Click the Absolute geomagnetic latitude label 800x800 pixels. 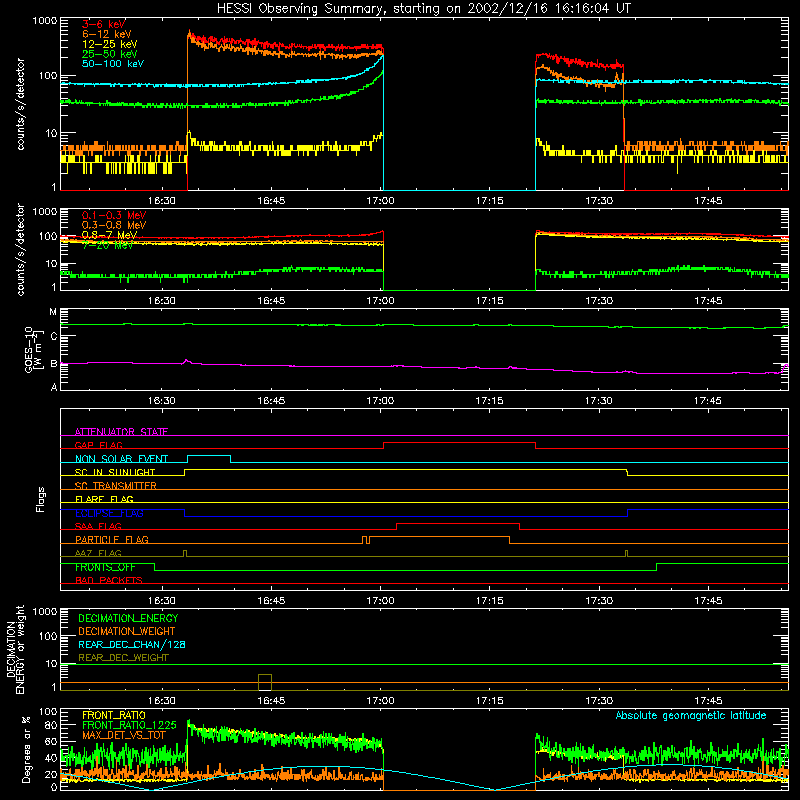pos(691,715)
